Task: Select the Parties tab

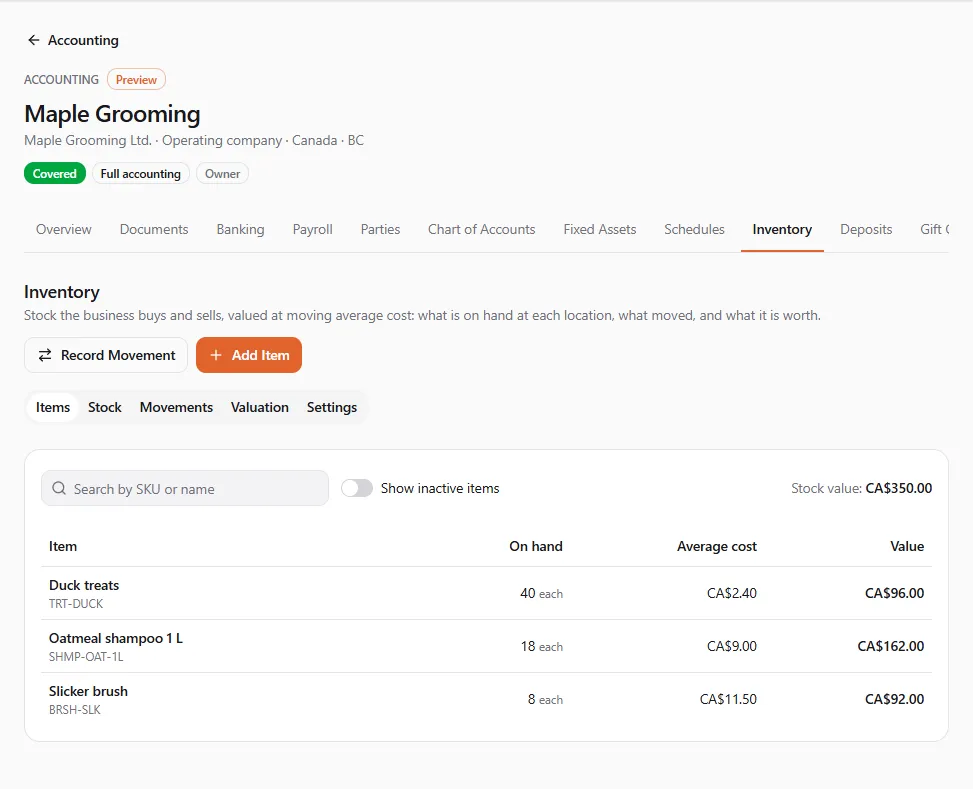Action: tap(380, 230)
